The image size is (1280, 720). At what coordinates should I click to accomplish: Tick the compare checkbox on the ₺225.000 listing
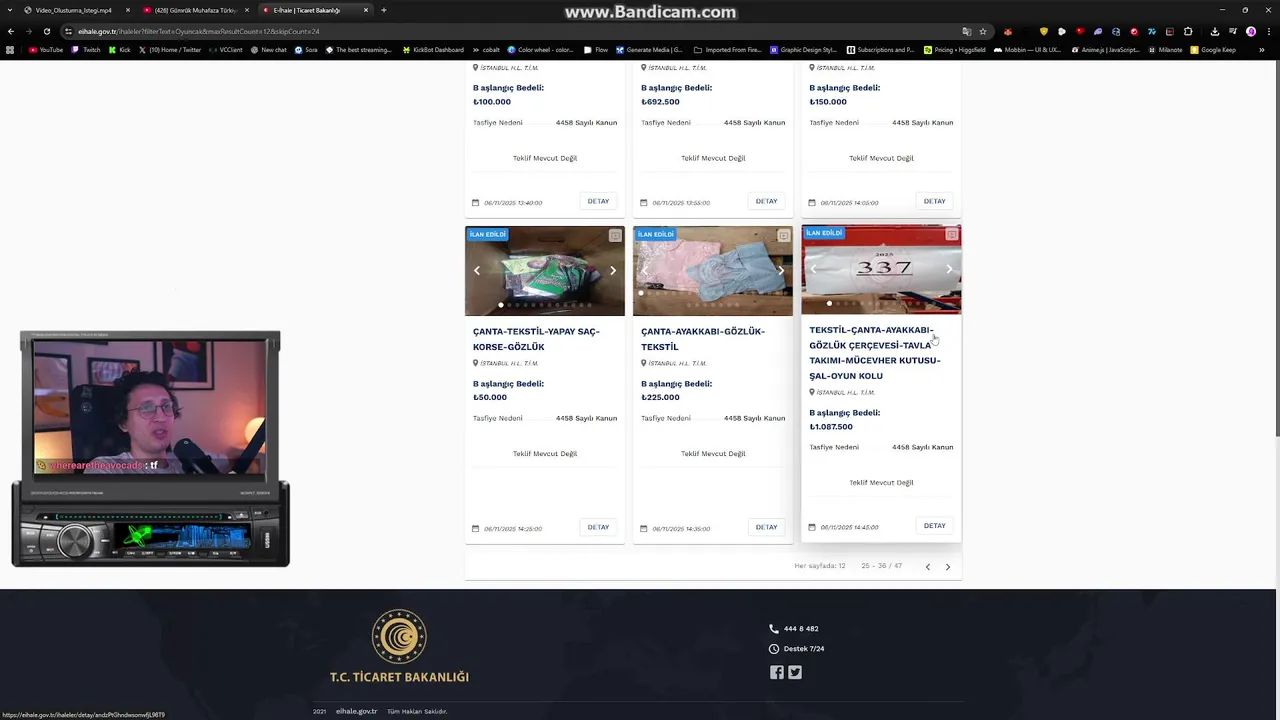click(783, 235)
